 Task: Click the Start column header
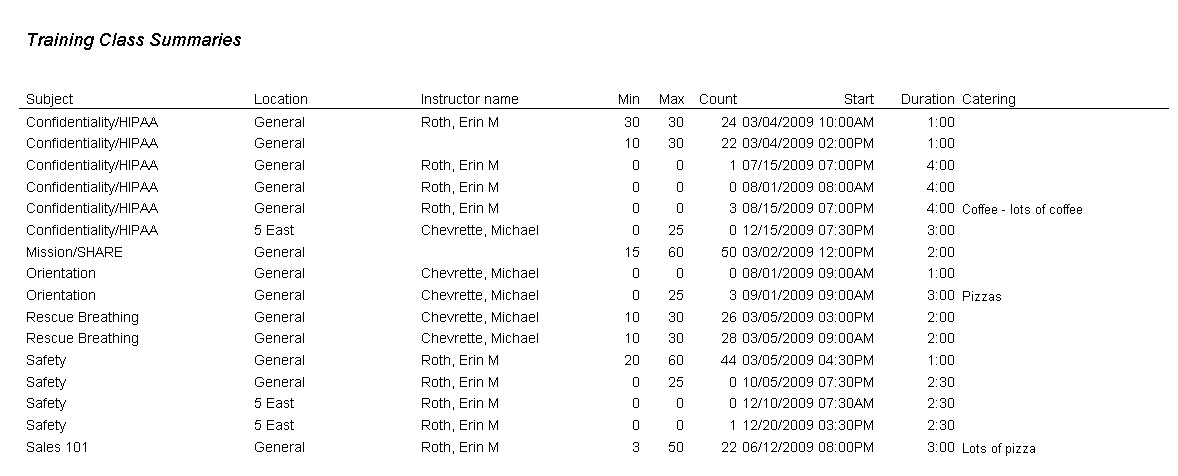point(858,99)
